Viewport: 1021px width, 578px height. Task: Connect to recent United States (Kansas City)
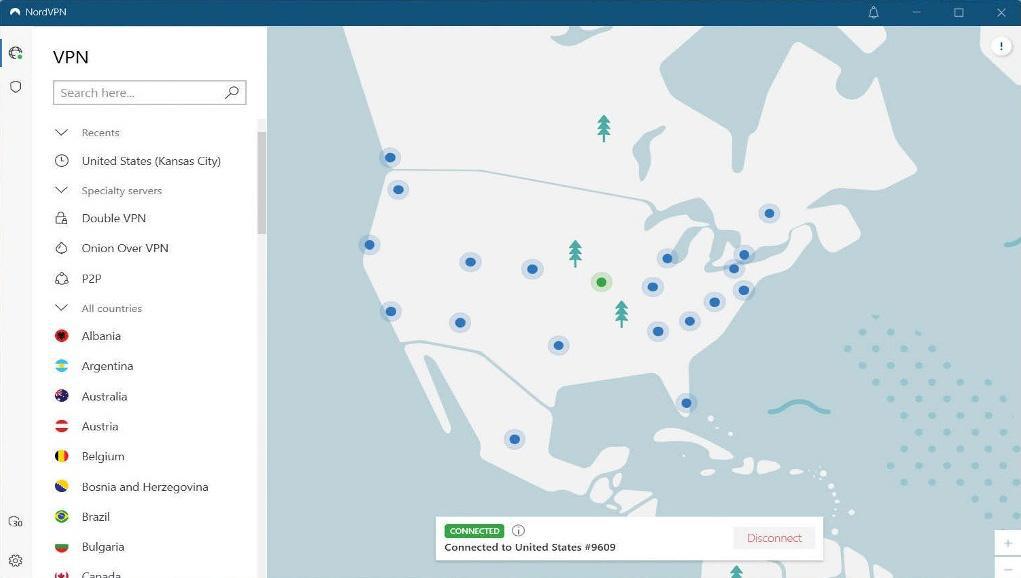pyautogui.click(x=151, y=161)
